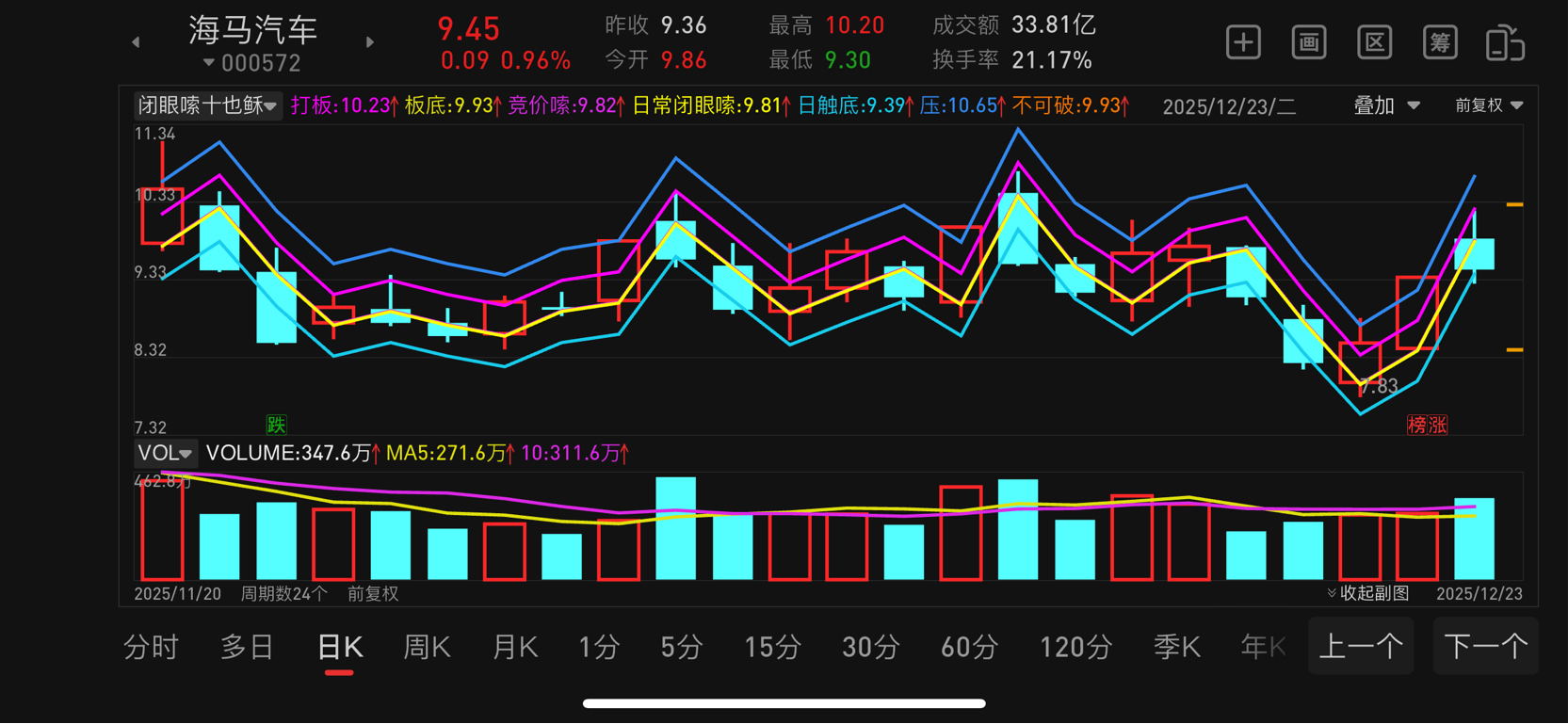Tap the 上一个 button
Screen dimensions: 1568x724
1361,647
